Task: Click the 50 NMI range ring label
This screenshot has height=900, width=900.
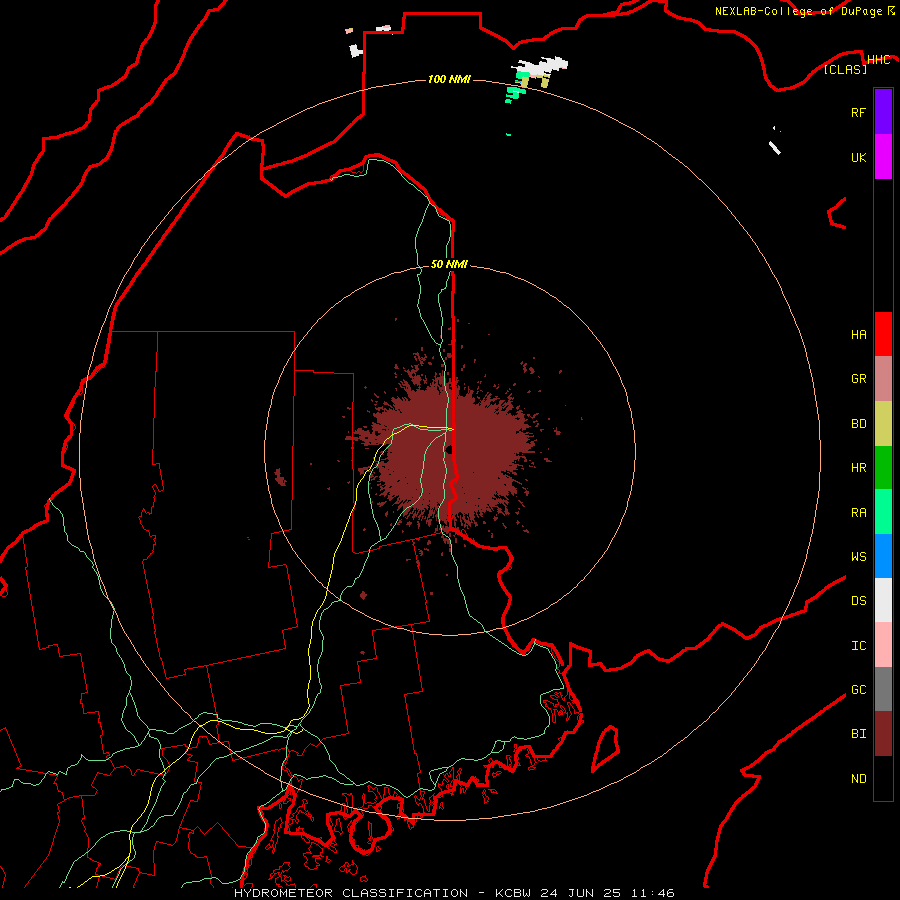Action: click(449, 264)
